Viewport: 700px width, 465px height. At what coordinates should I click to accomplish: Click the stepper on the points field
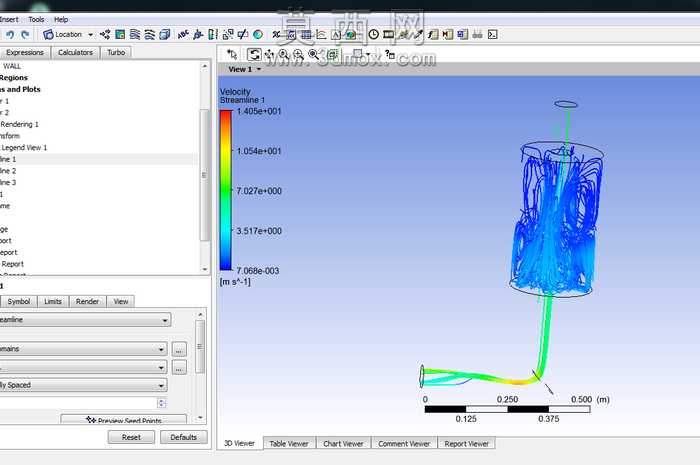point(162,403)
